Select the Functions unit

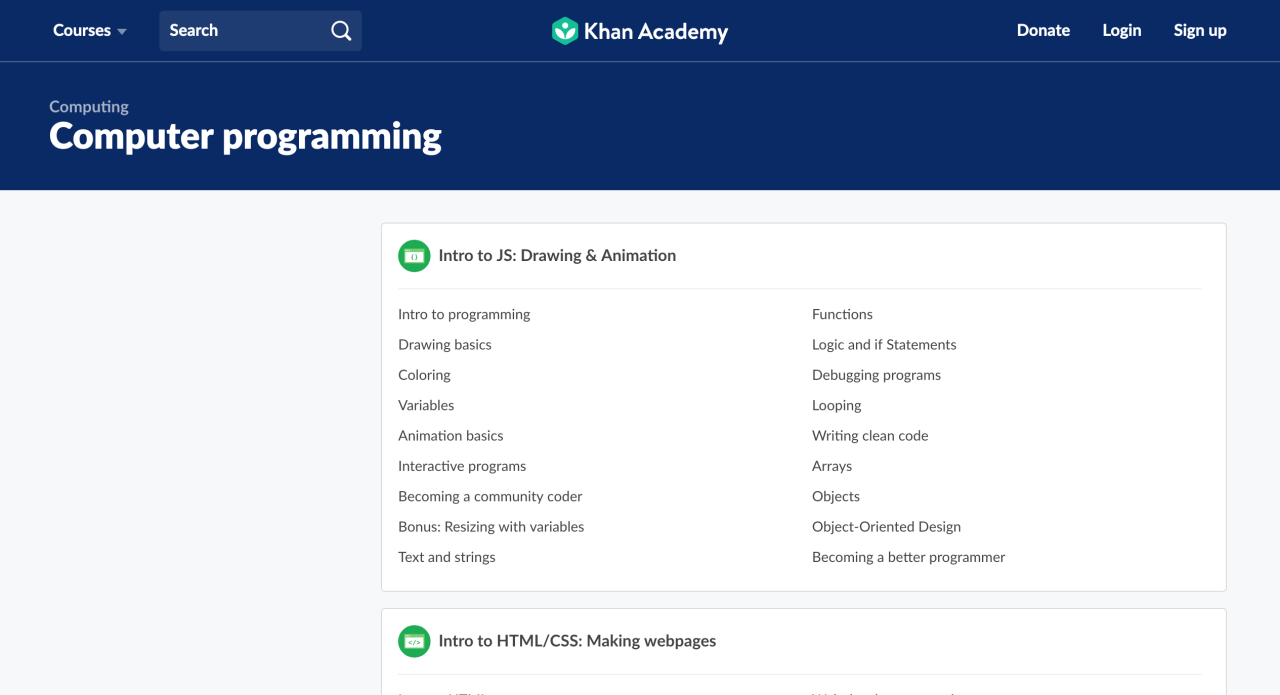tap(842, 314)
